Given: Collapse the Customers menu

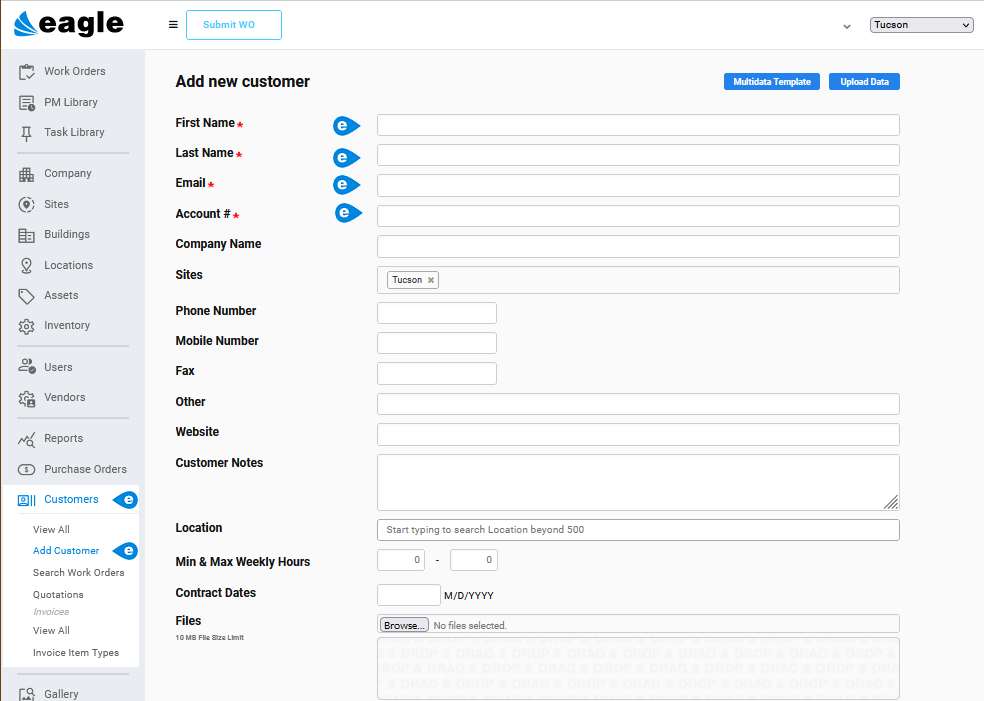Looking at the screenshot, I should 72,500.
